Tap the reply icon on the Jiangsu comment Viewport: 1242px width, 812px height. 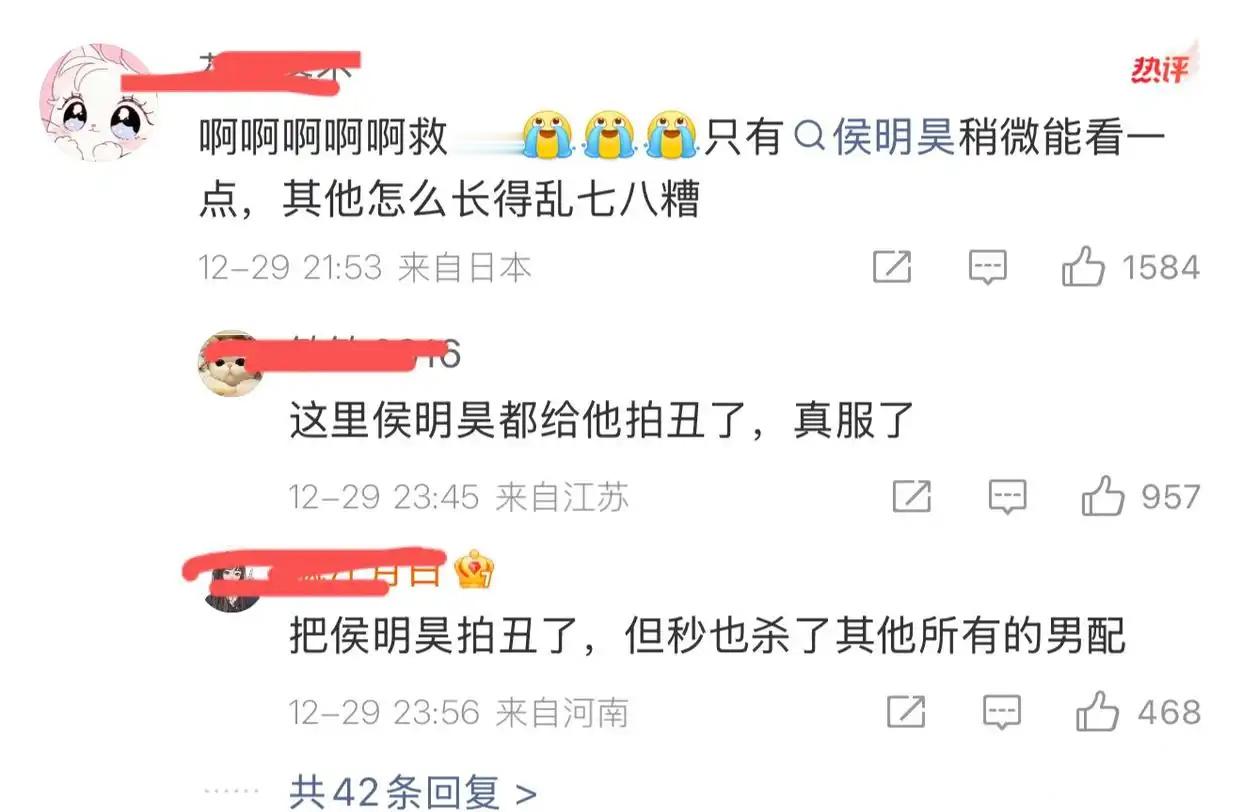[x=1007, y=496]
